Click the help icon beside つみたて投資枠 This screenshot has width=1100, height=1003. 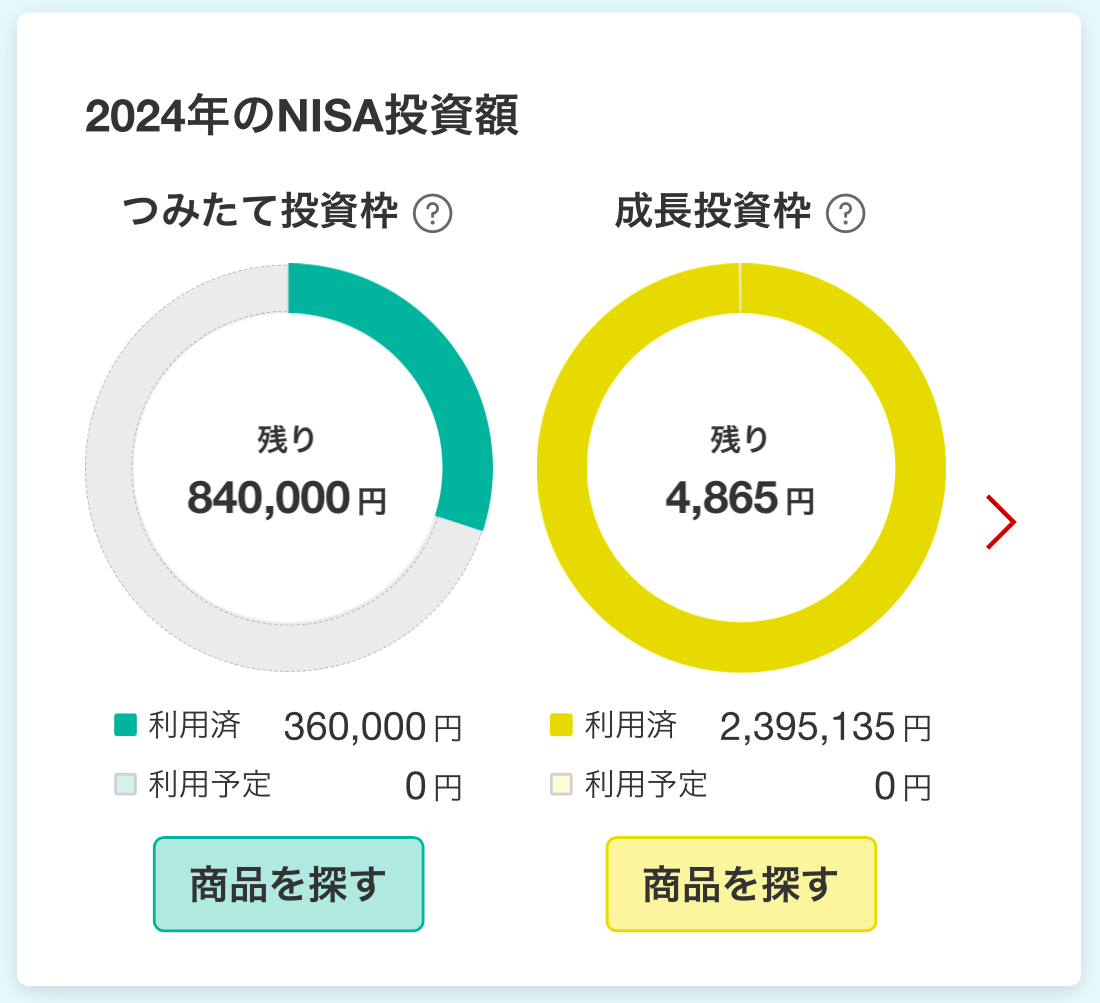coord(433,213)
